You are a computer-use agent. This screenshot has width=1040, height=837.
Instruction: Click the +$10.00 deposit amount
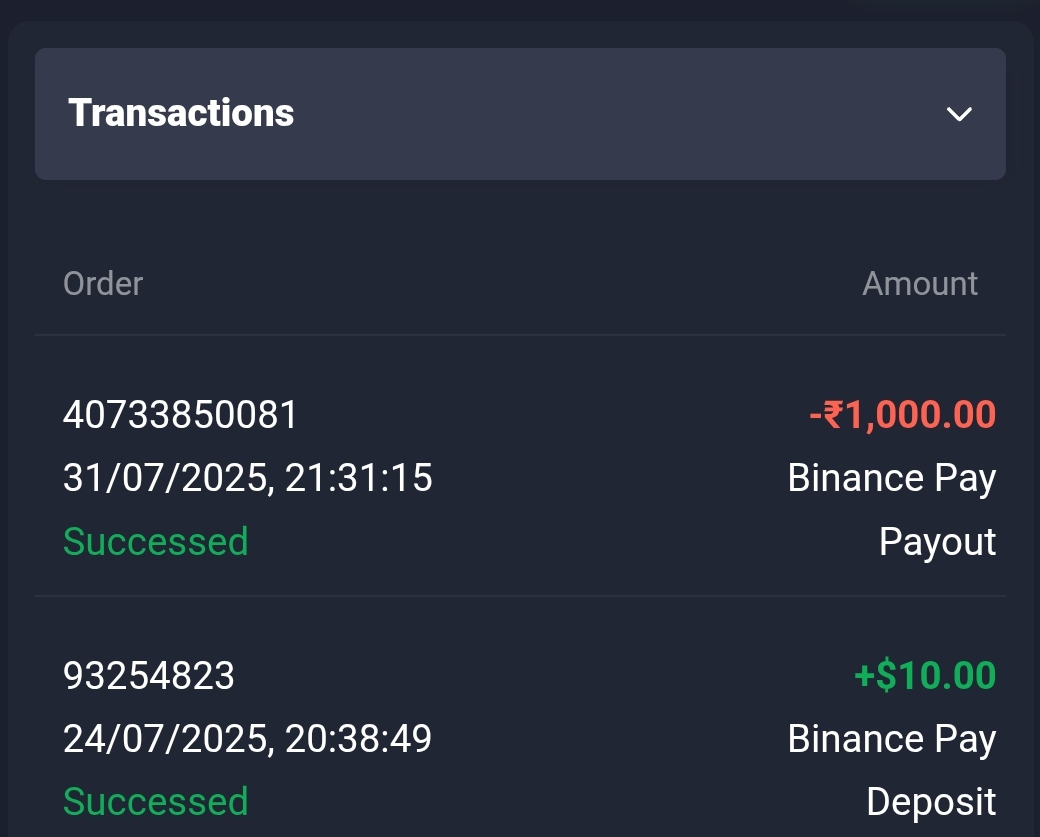[925, 676]
